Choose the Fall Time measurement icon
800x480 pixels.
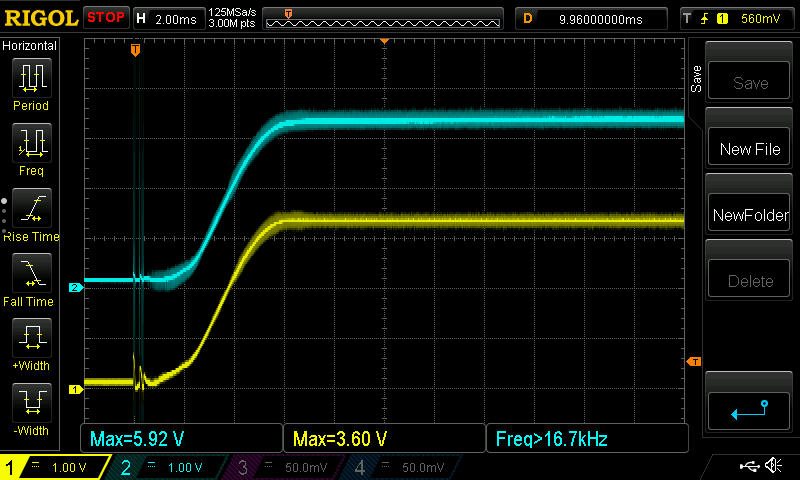click(x=32, y=273)
